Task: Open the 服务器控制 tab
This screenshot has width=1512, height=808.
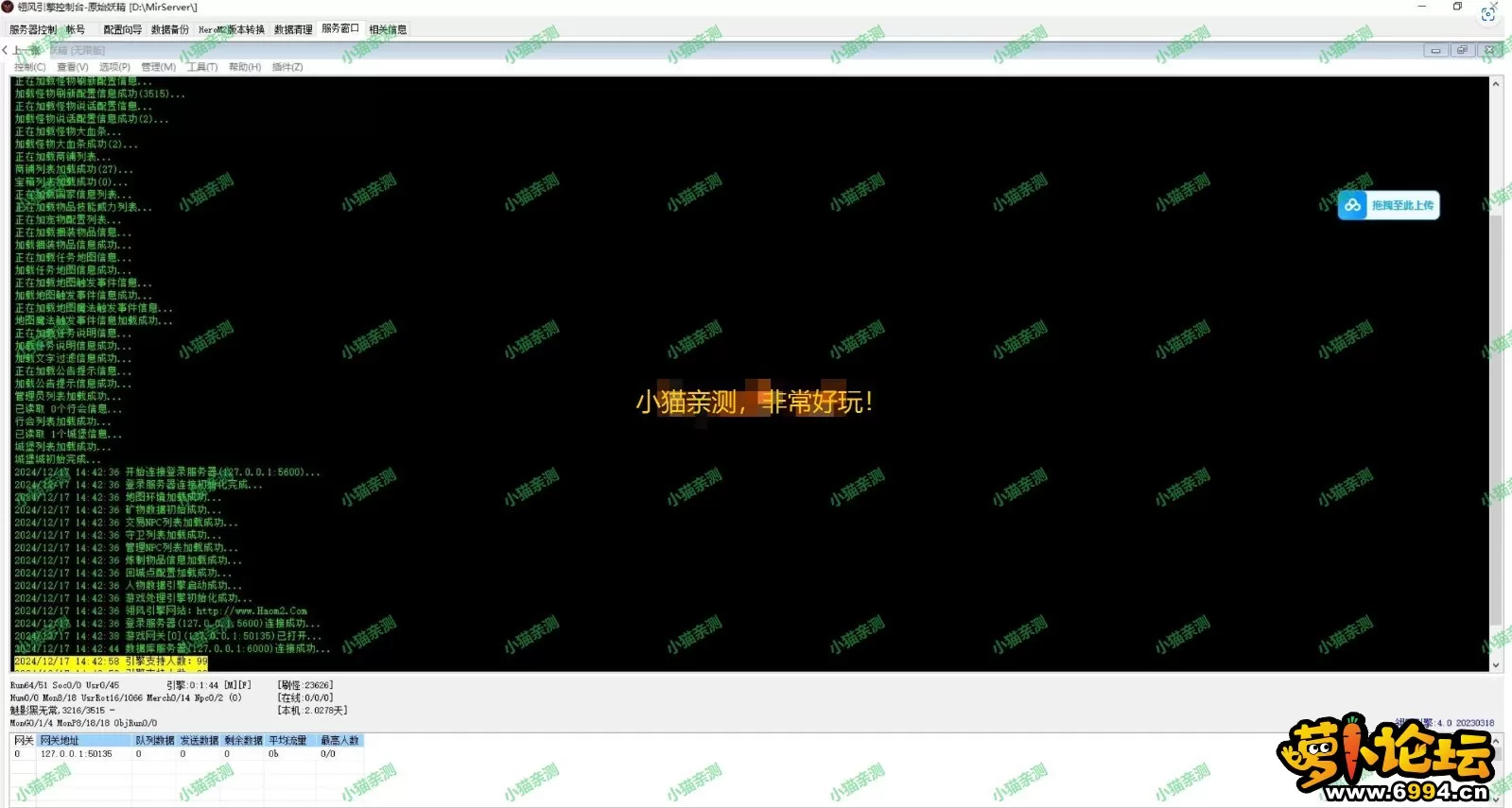Action: tap(33, 29)
